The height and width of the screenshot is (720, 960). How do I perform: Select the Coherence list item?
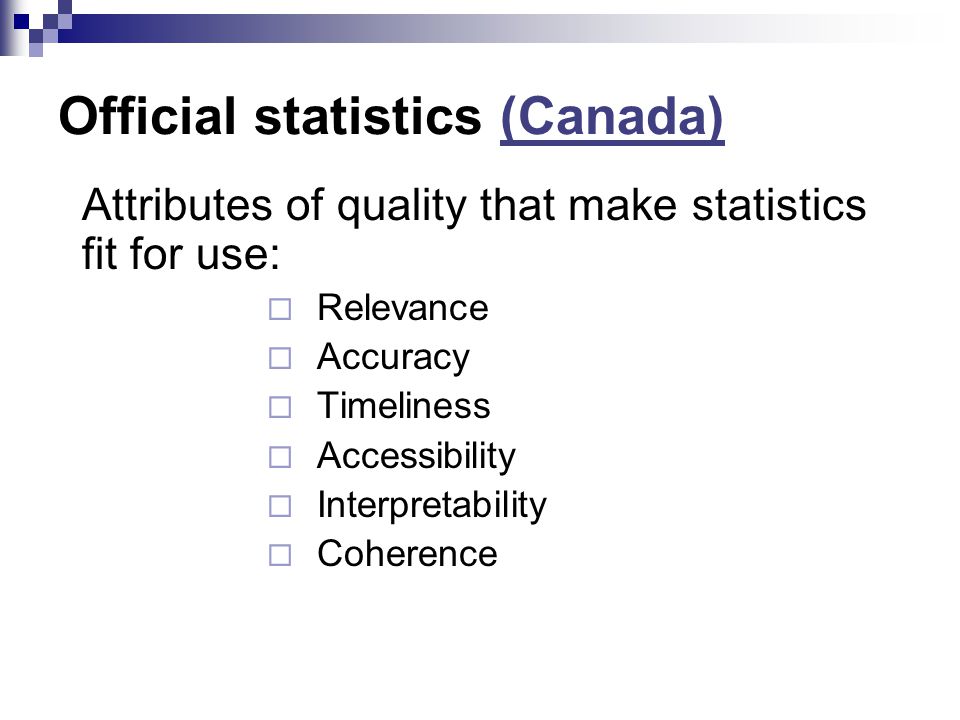point(407,554)
